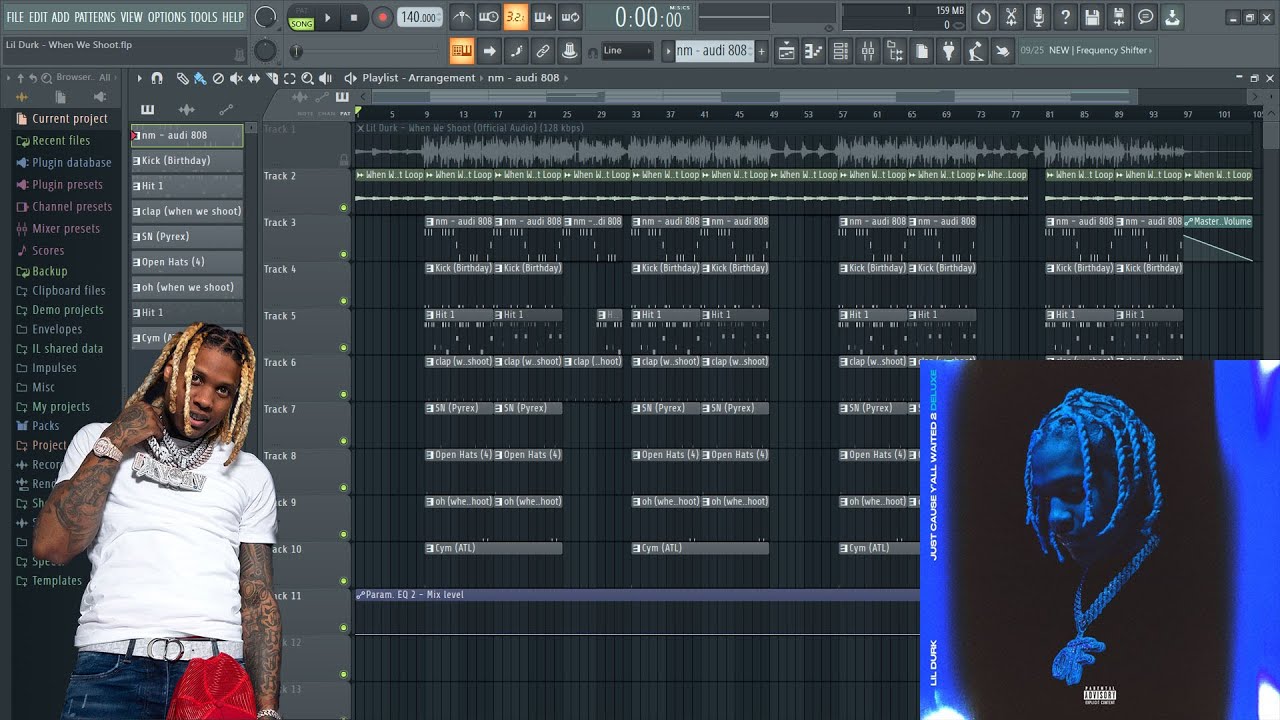Open the Piano roll view icon
The height and width of the screenshot is (720, 1280).
coord(814,51)
